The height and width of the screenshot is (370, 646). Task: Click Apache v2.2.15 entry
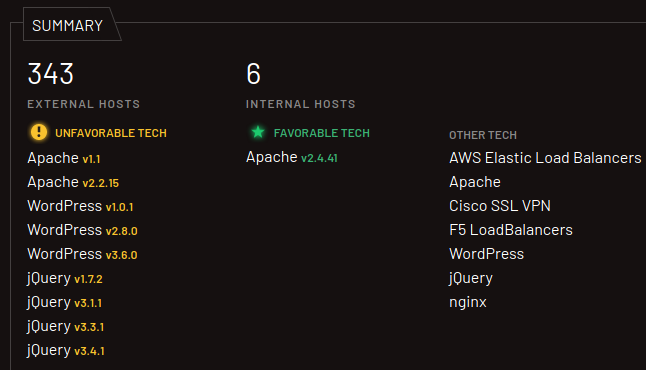tap(73, 182)
